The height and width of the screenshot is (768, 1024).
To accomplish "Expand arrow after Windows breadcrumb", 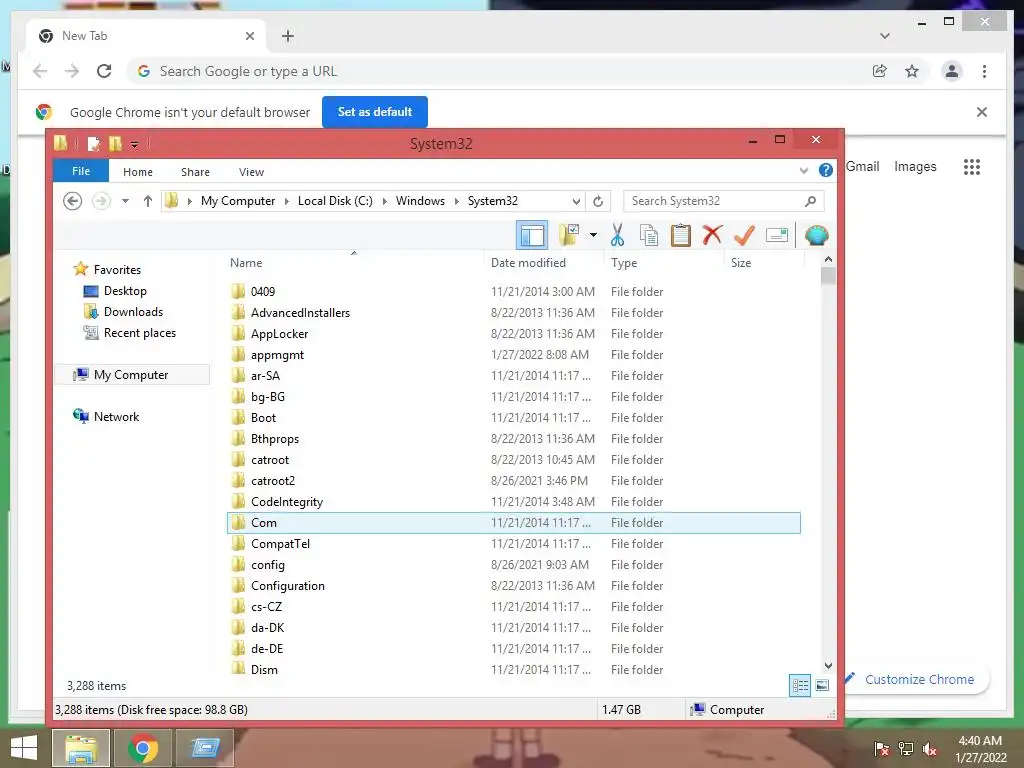I will [x=456, y=201].
